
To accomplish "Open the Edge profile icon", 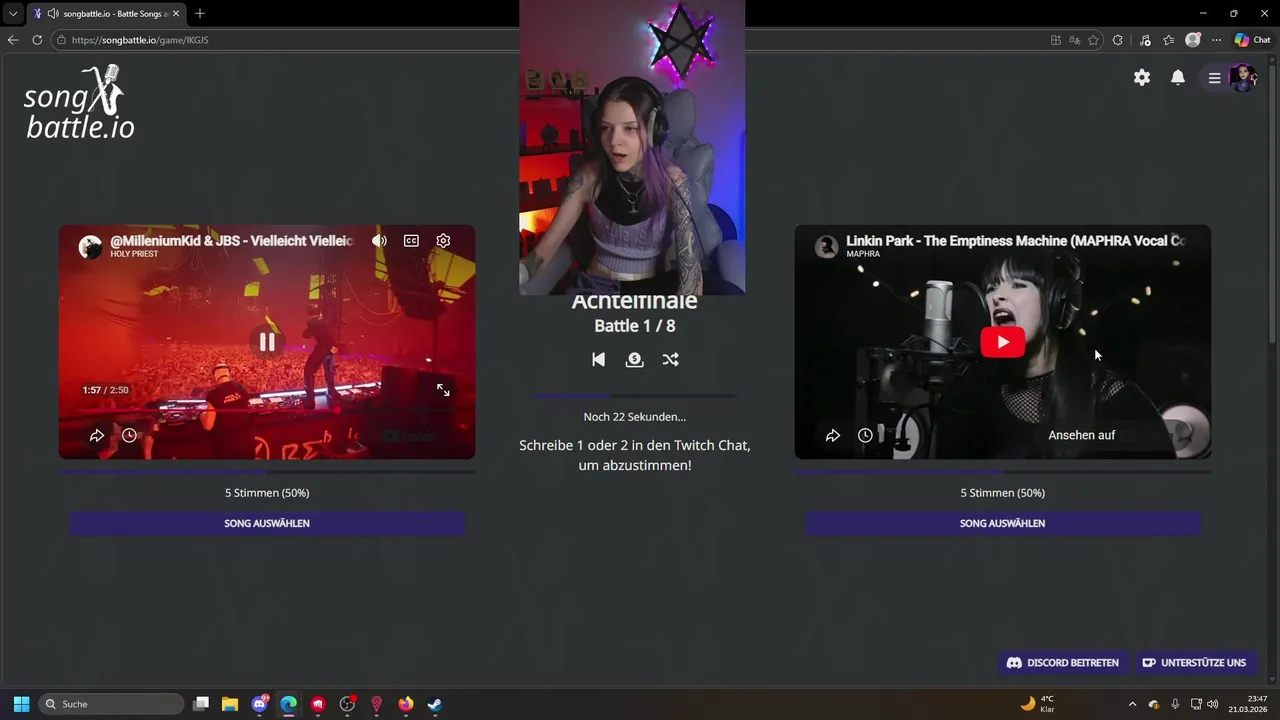I will (x=1193, y=40).
